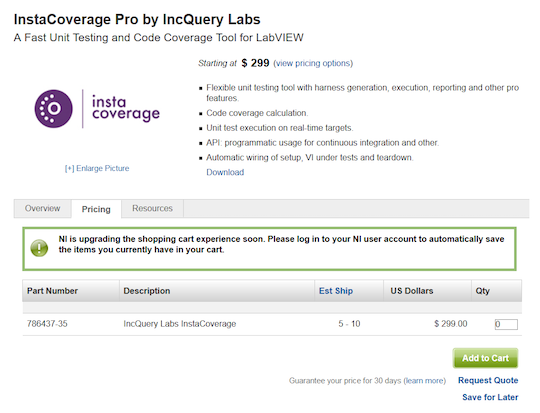Viewport: 540px width, 413px height.
Task: Switch to the Overview tab
Action: point(43,208)
